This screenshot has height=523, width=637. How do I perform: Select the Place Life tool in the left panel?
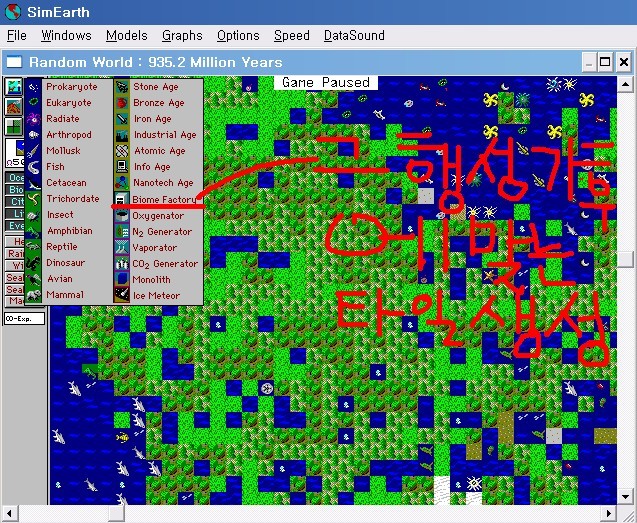pos(13,86)
